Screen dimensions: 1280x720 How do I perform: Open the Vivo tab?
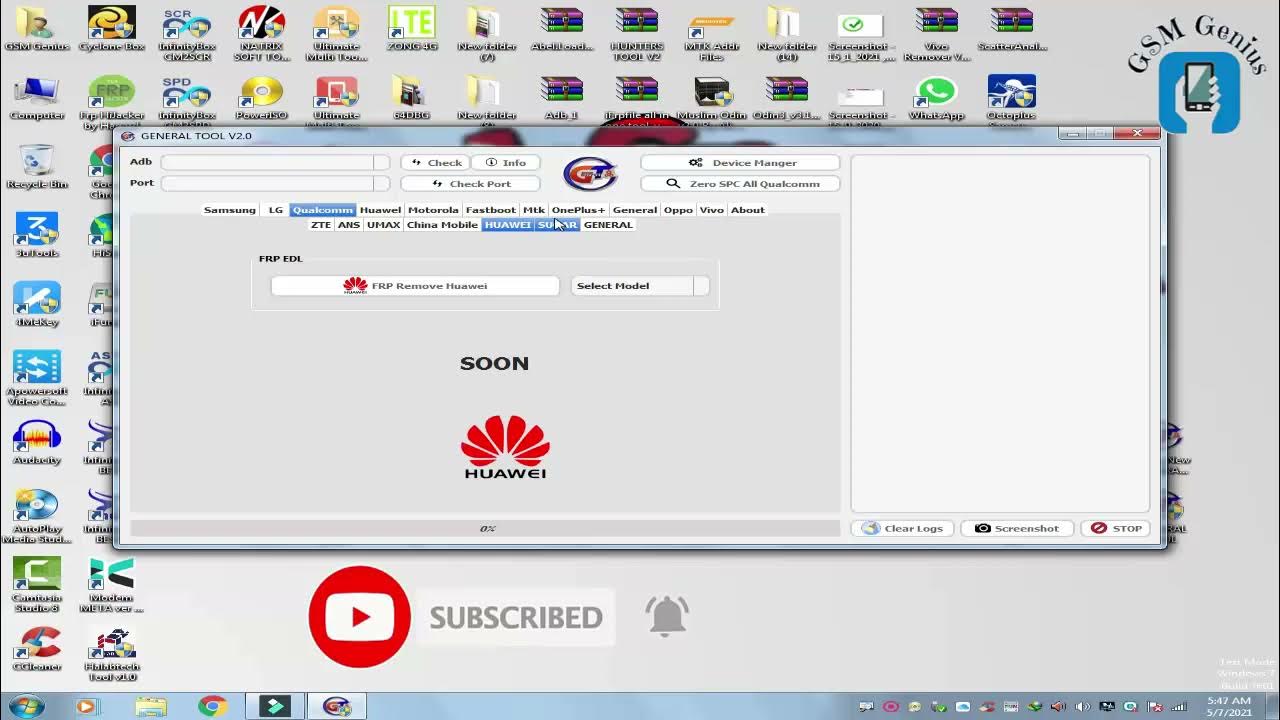[711, 210]
